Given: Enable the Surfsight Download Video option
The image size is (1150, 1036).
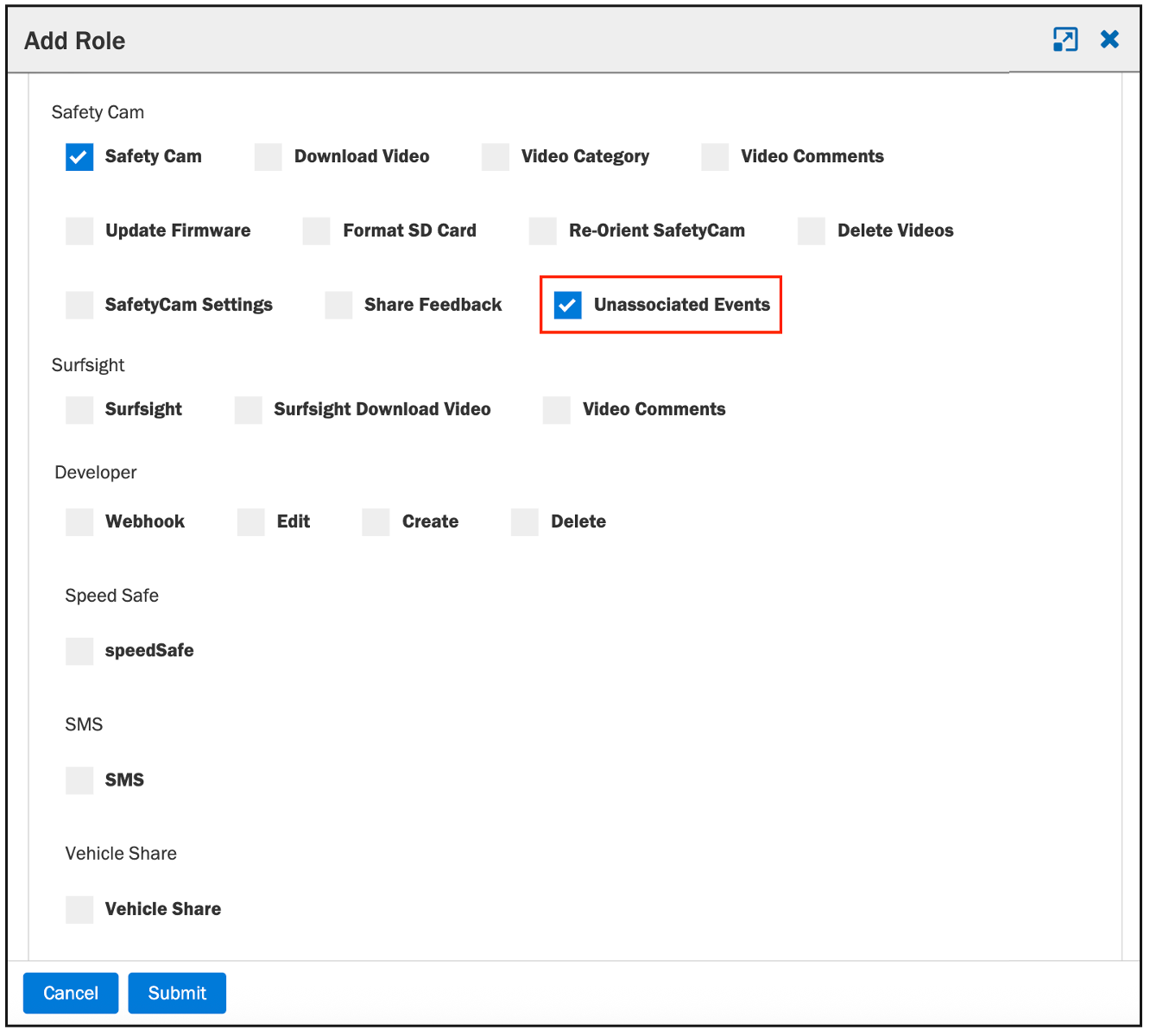Looking at the screenshot, I should (249, 410).
